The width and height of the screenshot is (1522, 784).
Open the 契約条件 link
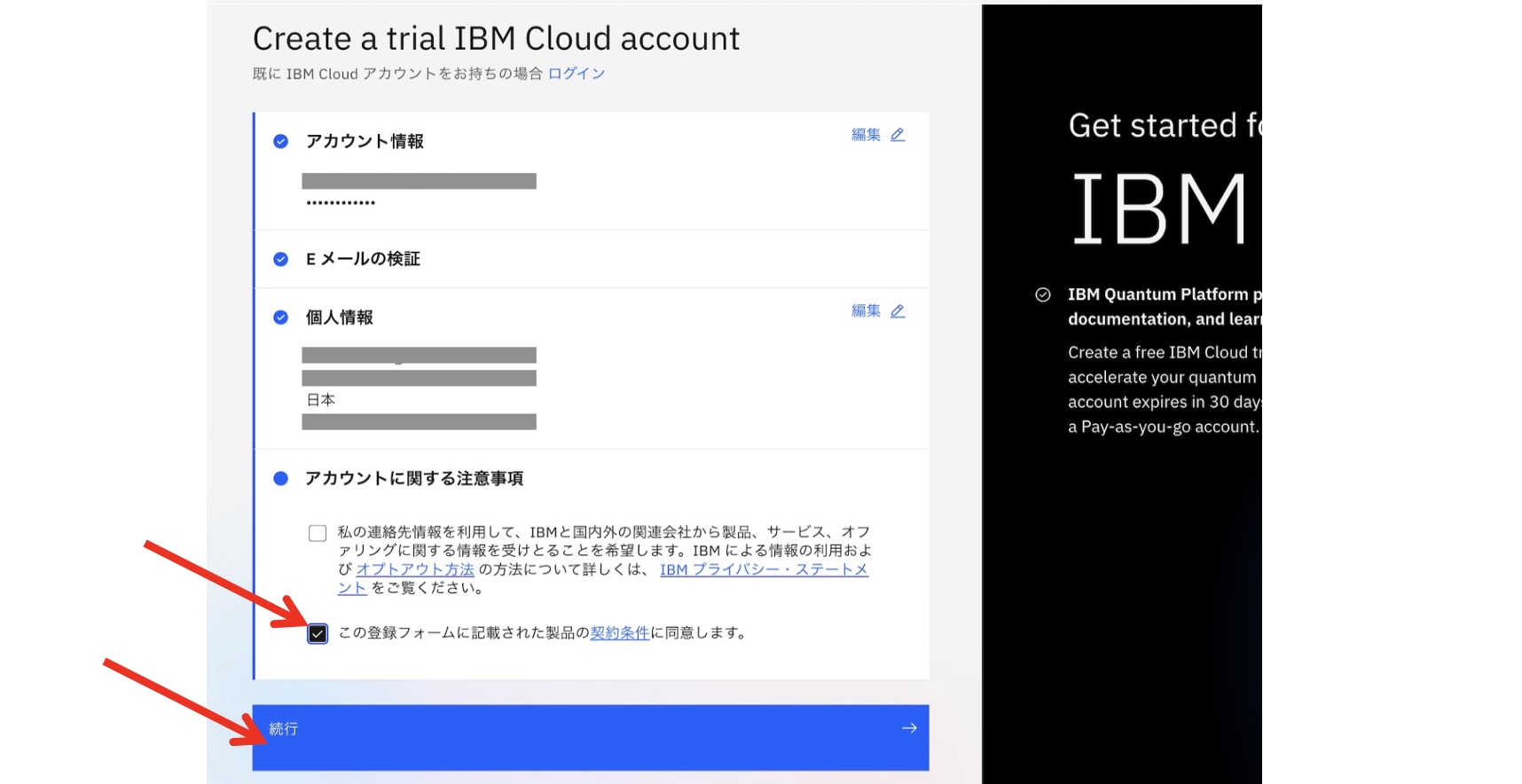click(x=620, y=633)
